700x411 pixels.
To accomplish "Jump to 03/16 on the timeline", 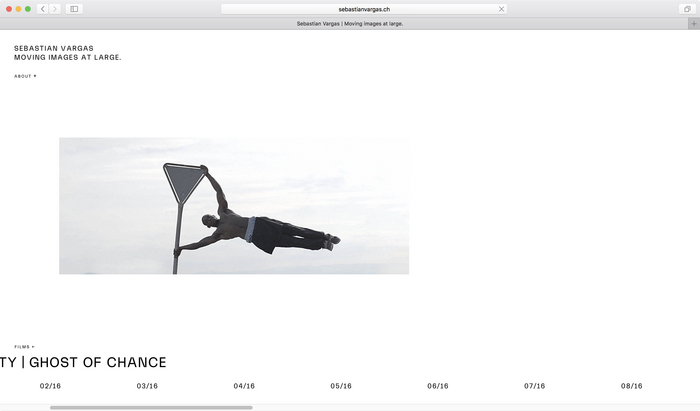I will pyautogui.click(x=147, y=386).
